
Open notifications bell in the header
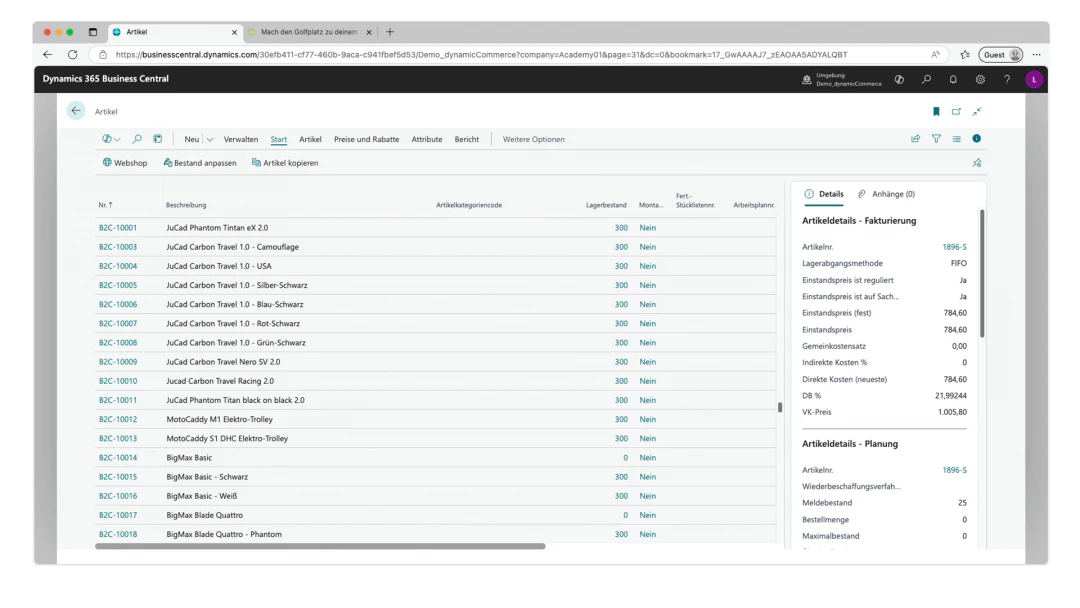953,79
